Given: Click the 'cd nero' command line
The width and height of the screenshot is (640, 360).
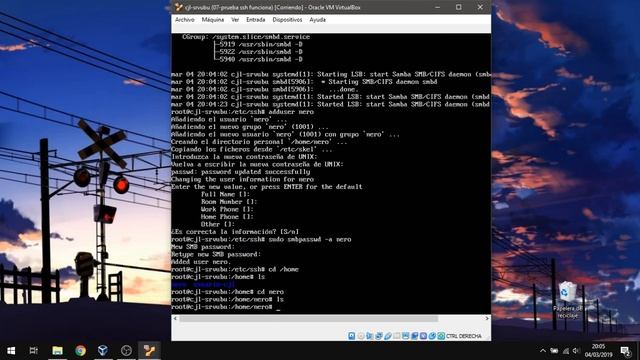Looking at the screenshot, I should [x=228, y=292].
